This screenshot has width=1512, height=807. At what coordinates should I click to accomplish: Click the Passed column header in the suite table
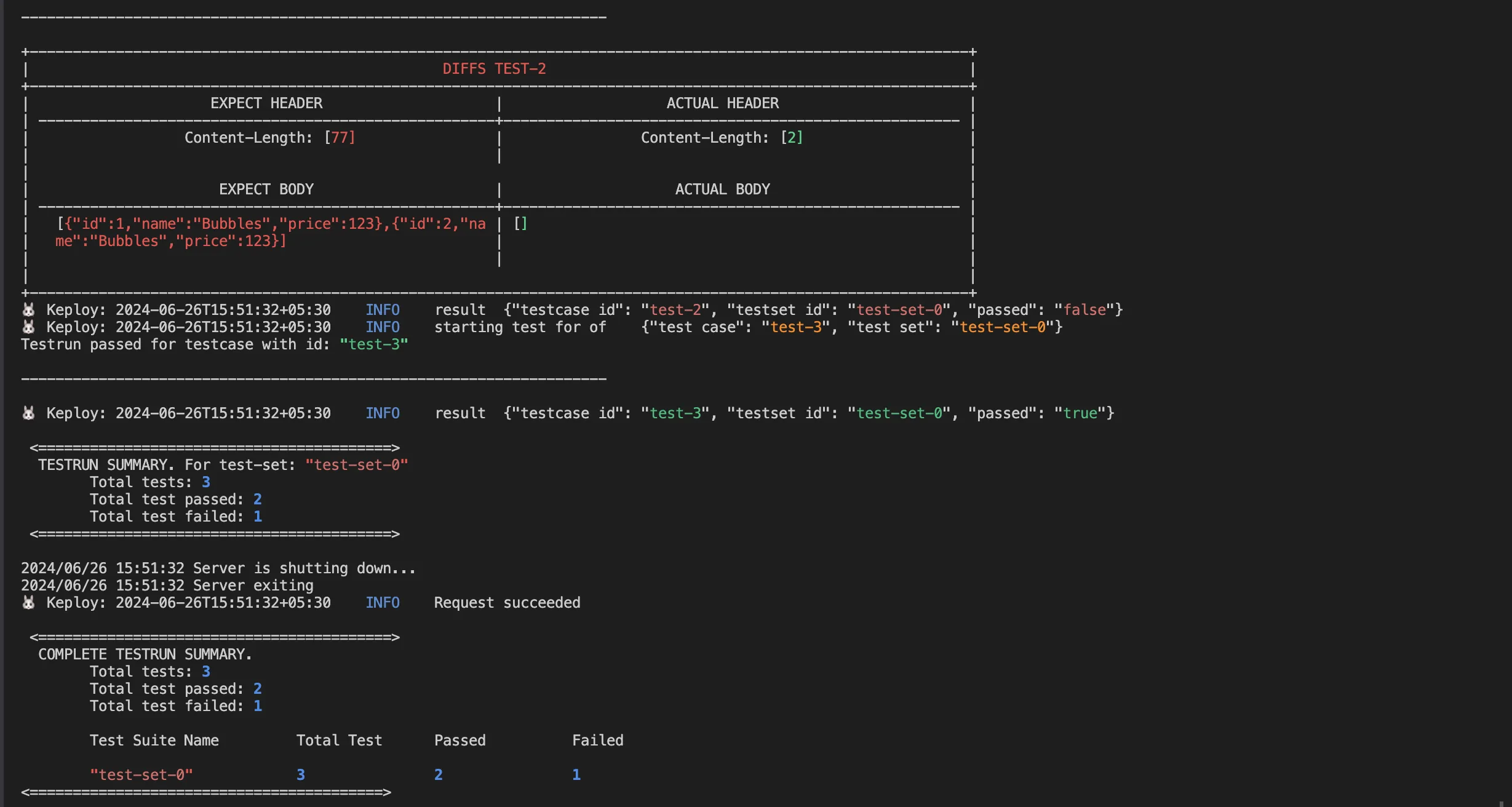[x=460, y=741]
